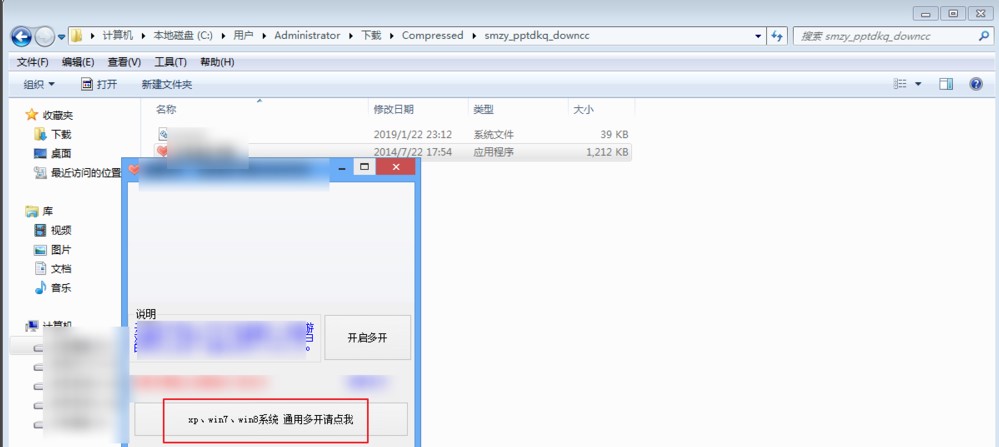
Task: Select smzy_pptdkq_downcc in the breadcrumb
Action: pyautogui.click(x=537, y=36)
